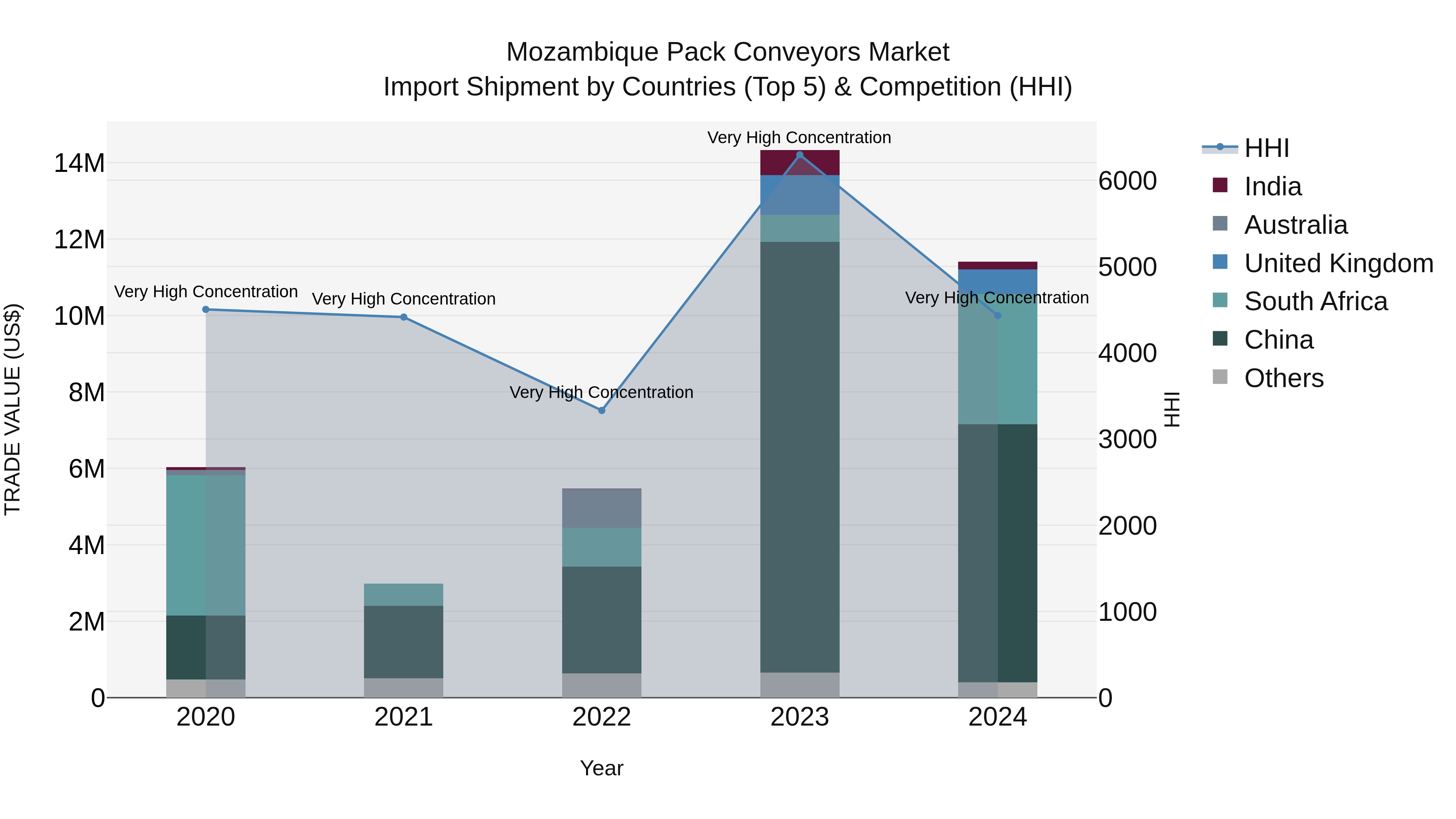
Task: Click the subtitle 'Import Shipment by Countries'
Action: click(560, 87)
